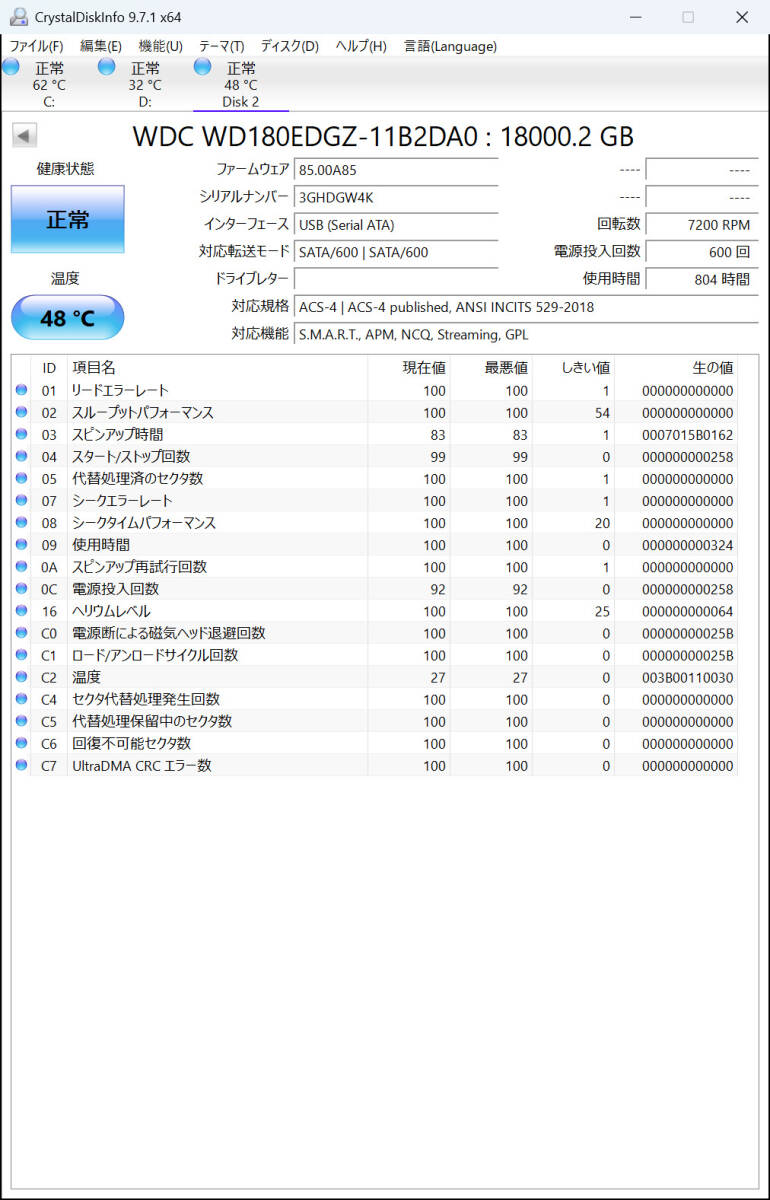The image size is (770, 1200).
Task: Click the 項目名 column header
Action: point(217,368)
